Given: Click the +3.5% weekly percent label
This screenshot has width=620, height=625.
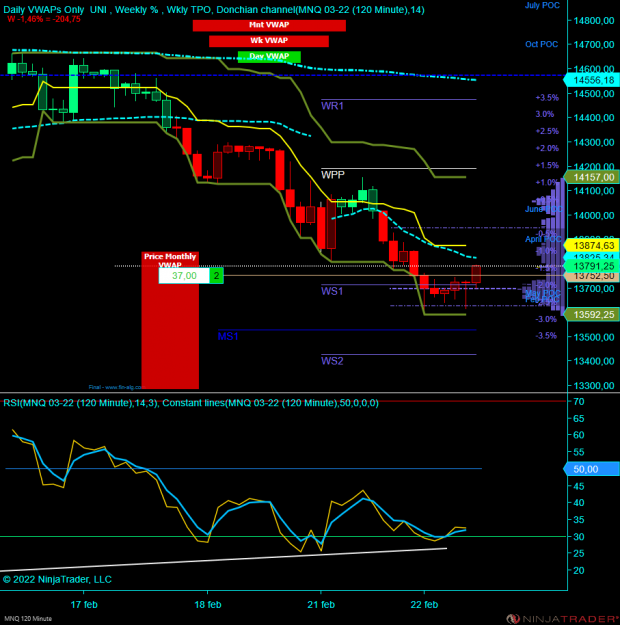Looking at the screenshot, I should click(547, 98).
